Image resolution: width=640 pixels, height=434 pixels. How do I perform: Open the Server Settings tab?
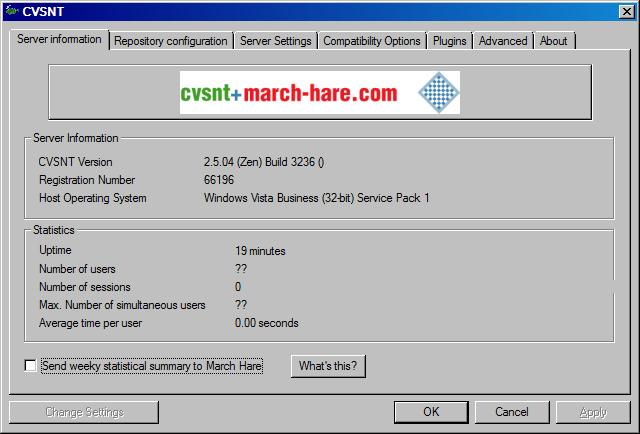coord(276,41)
